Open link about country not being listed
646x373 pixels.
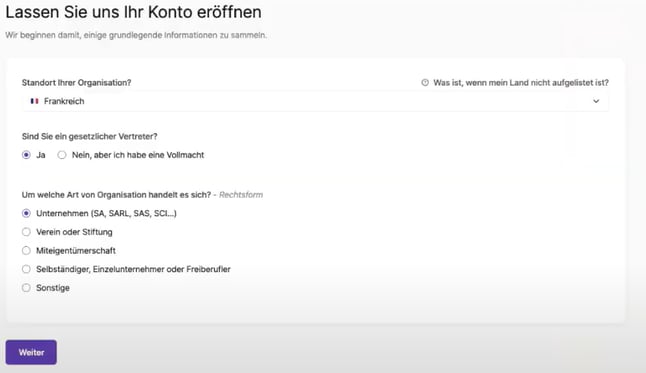point(521,82)
